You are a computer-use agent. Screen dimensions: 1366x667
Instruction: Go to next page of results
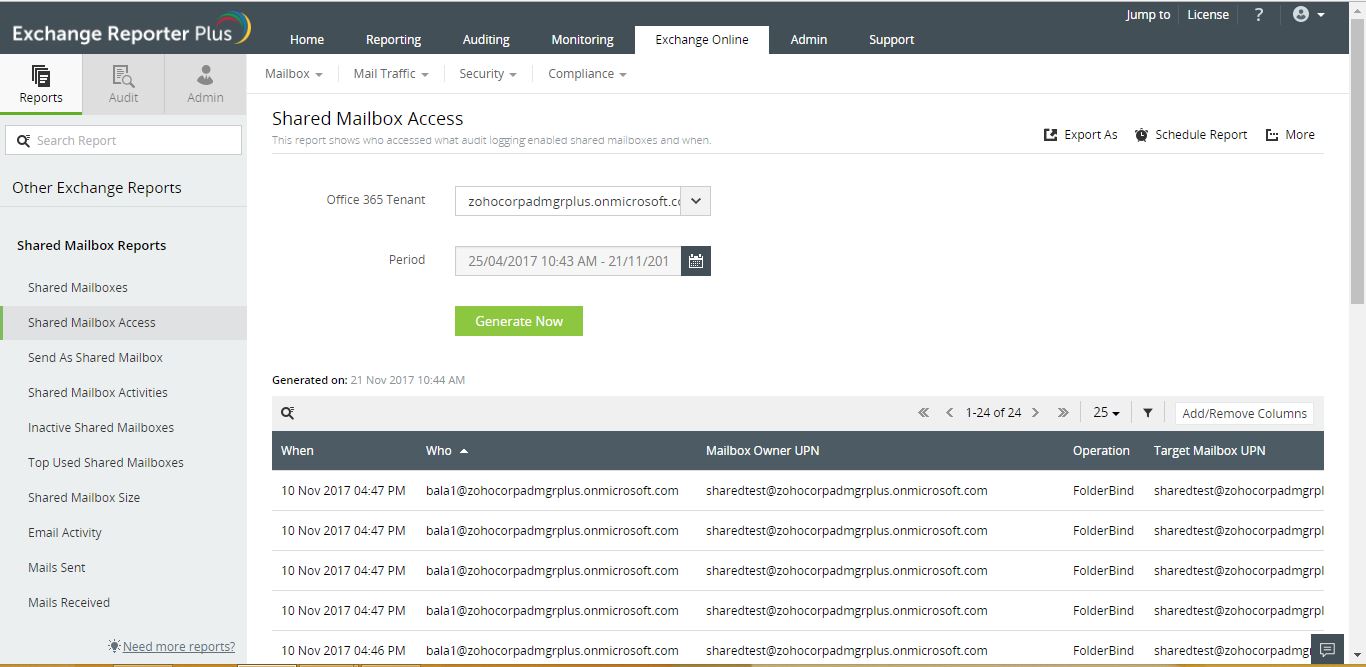coord(1035,413)
